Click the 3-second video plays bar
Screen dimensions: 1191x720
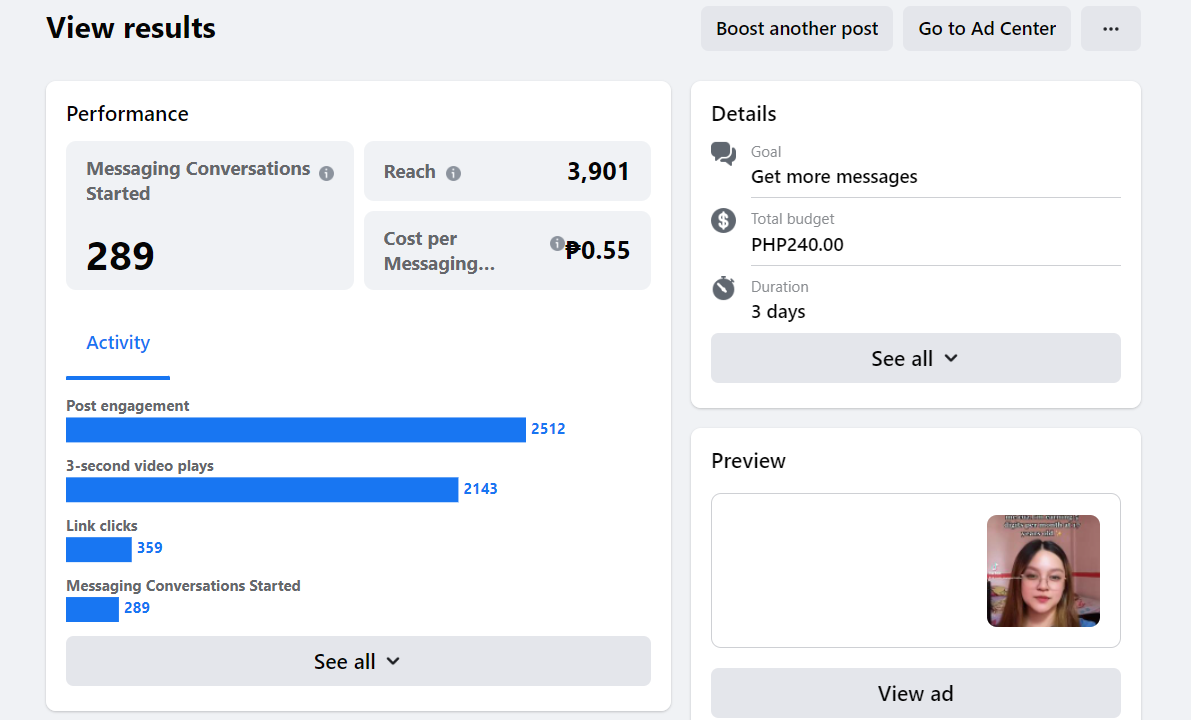pos(262,490)
